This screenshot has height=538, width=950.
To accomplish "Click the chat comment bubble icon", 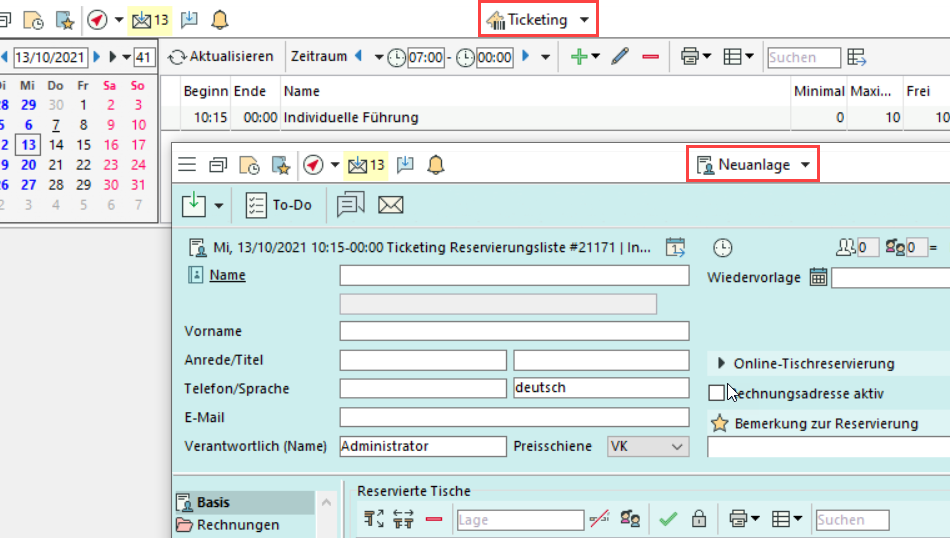I will (350, 205).
